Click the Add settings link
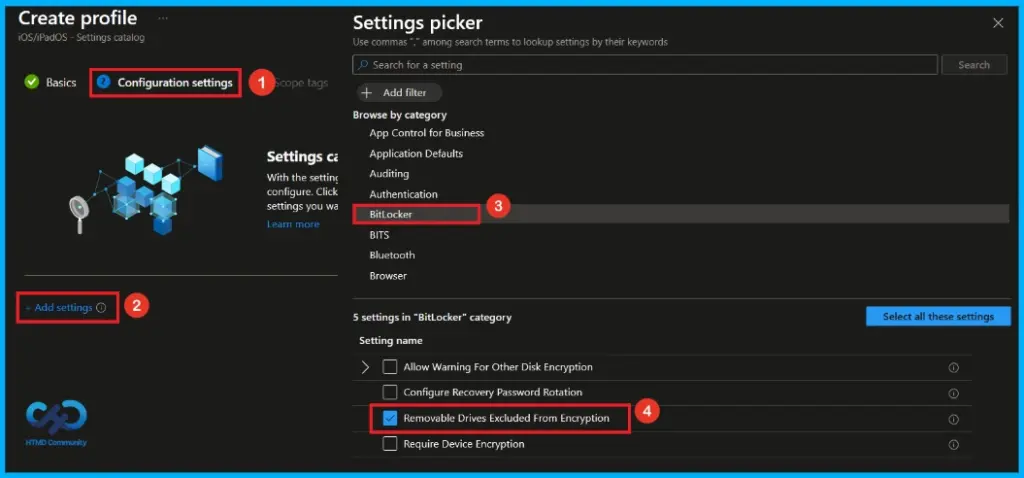The width and height of the screenshot is (1024, 478). pyautogui.click(x=63, y=308)
